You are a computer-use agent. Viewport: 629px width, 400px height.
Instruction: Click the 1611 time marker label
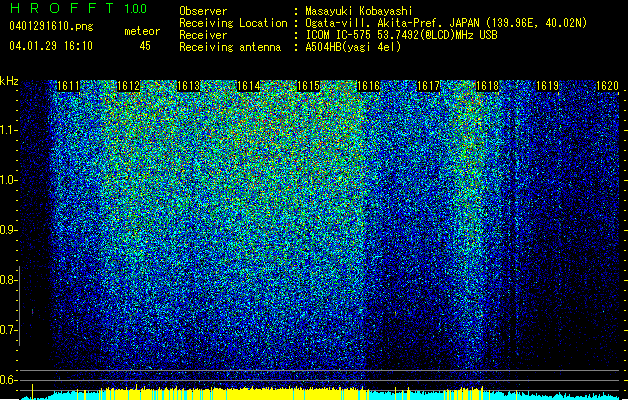coord(69,86)
